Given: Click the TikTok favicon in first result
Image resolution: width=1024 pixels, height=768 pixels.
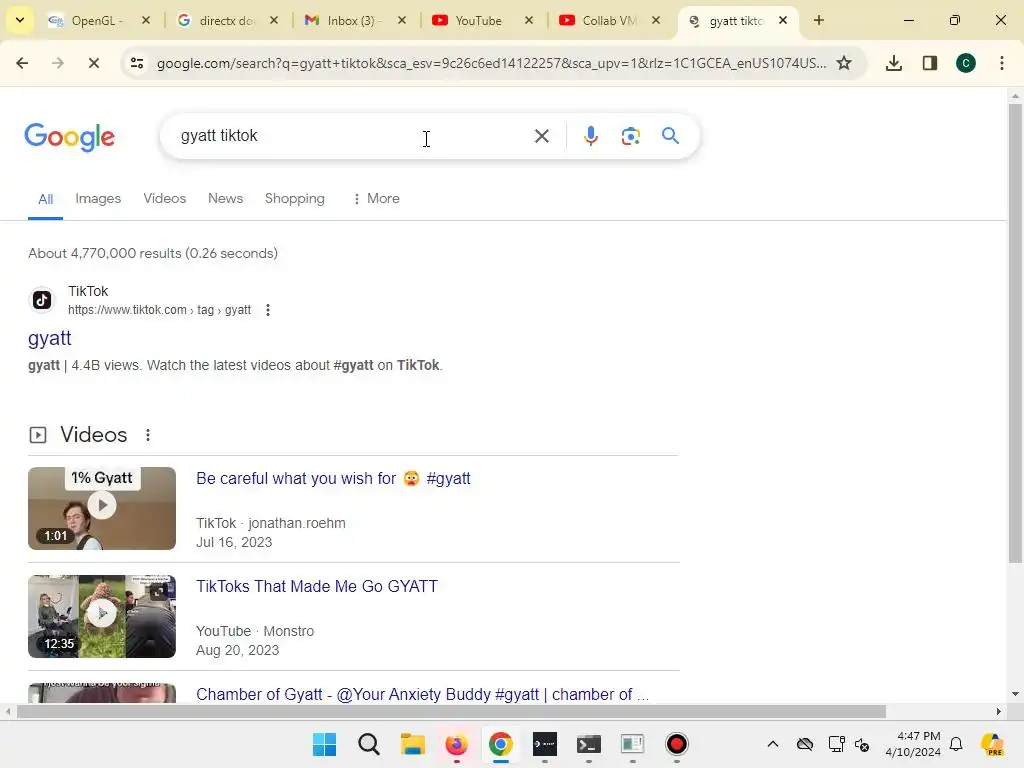Looking at the screenshot, I should 42,300.
